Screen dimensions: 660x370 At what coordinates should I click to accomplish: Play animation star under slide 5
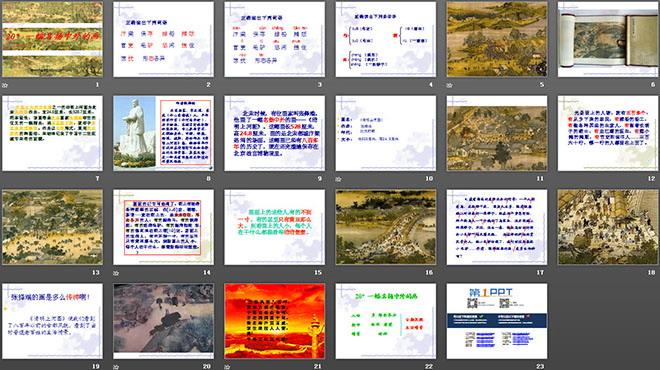[450, 85]
